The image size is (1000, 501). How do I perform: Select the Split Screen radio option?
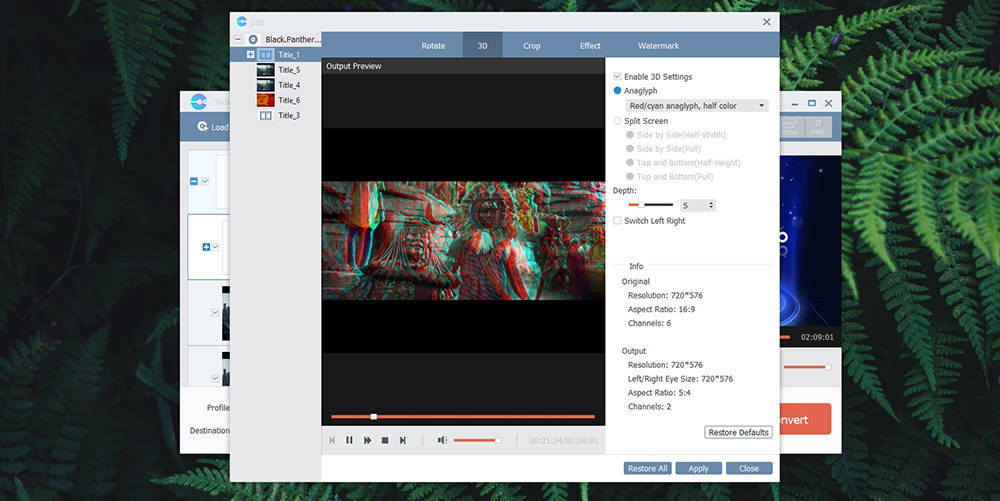pyautogui.click(x=617, y=121)
